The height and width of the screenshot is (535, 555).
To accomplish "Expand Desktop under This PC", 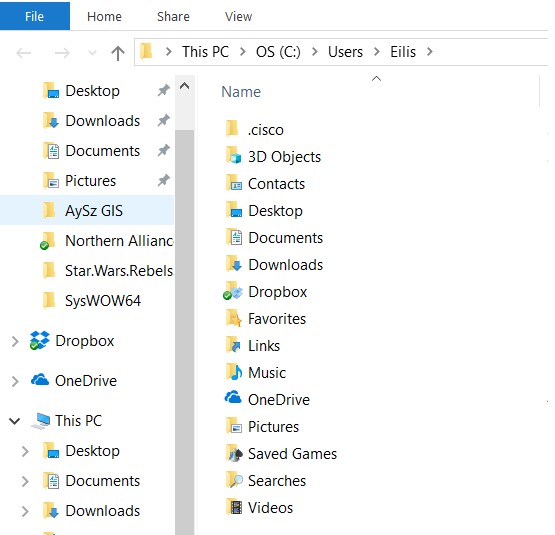I will [x=25, y=451].
